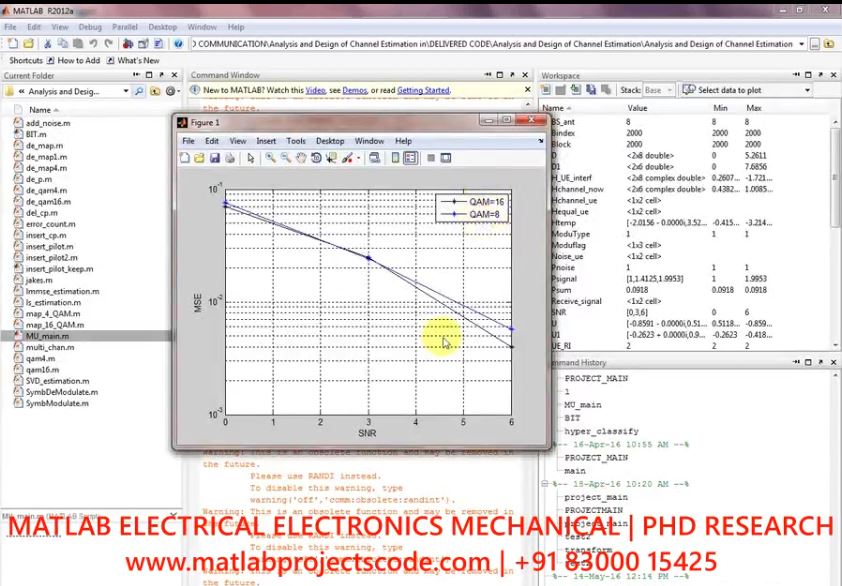Toggle the Insert Colorbar button in Figure toolbar

[x=396, y=158]
